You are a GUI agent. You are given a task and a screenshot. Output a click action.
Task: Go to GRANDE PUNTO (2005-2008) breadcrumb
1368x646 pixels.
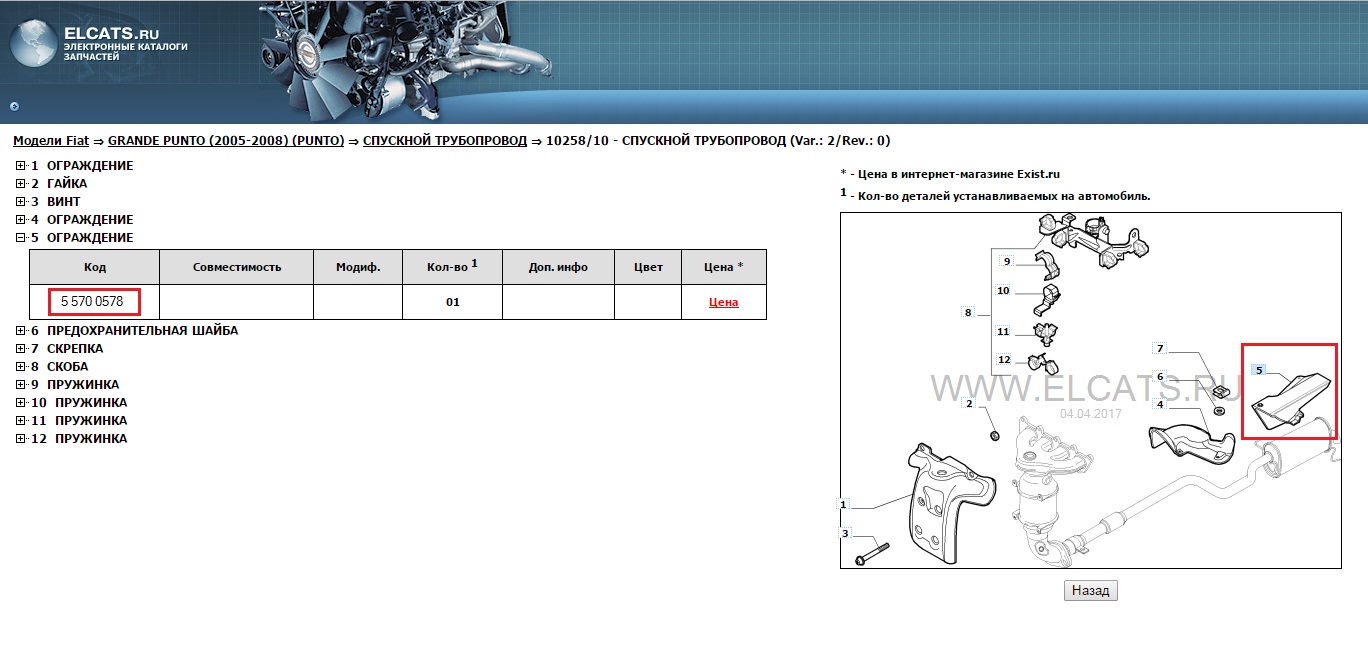tap(225, 141)
